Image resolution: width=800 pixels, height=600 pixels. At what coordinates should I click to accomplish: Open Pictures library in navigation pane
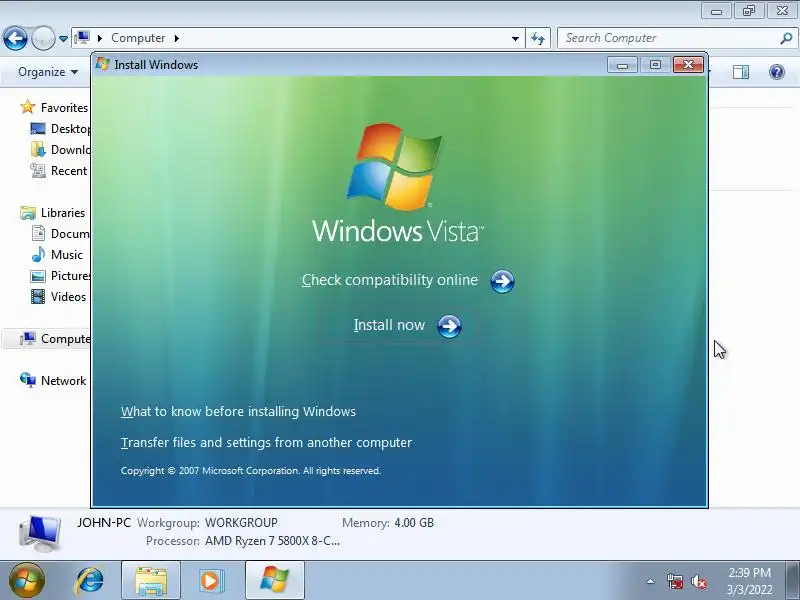click(x=70, y=276)
